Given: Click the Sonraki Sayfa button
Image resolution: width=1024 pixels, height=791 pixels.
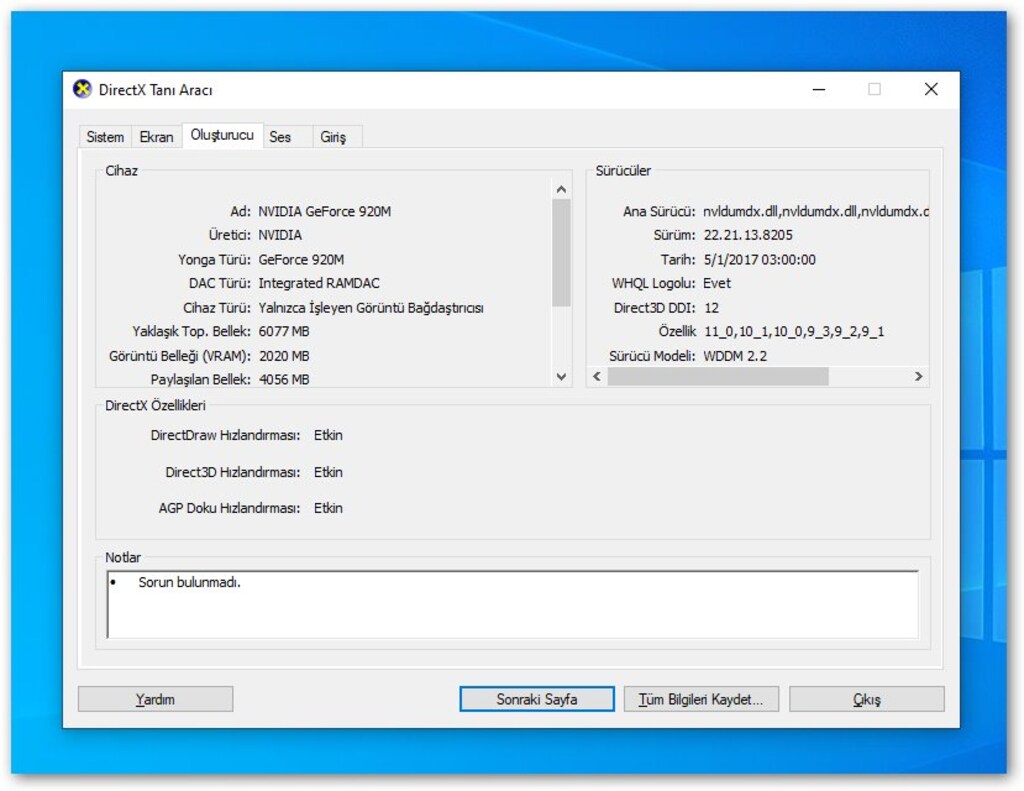Looking at the screenshot, I should [x=537, y=699].
